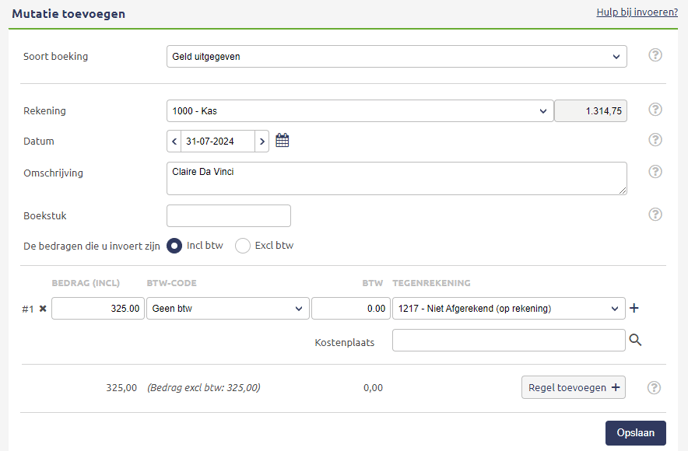Select the Excl btw radio button
Screen dimensions: 688x451
(x=243, y=245)
